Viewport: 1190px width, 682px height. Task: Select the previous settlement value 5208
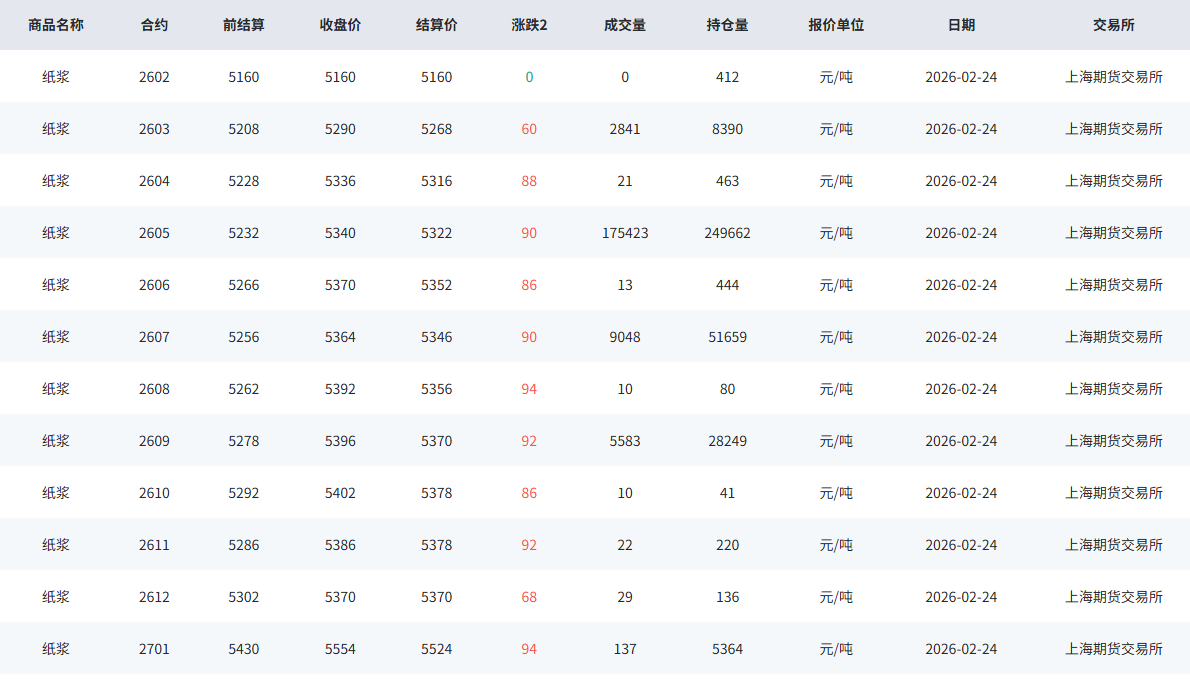(x=243, y=129)
